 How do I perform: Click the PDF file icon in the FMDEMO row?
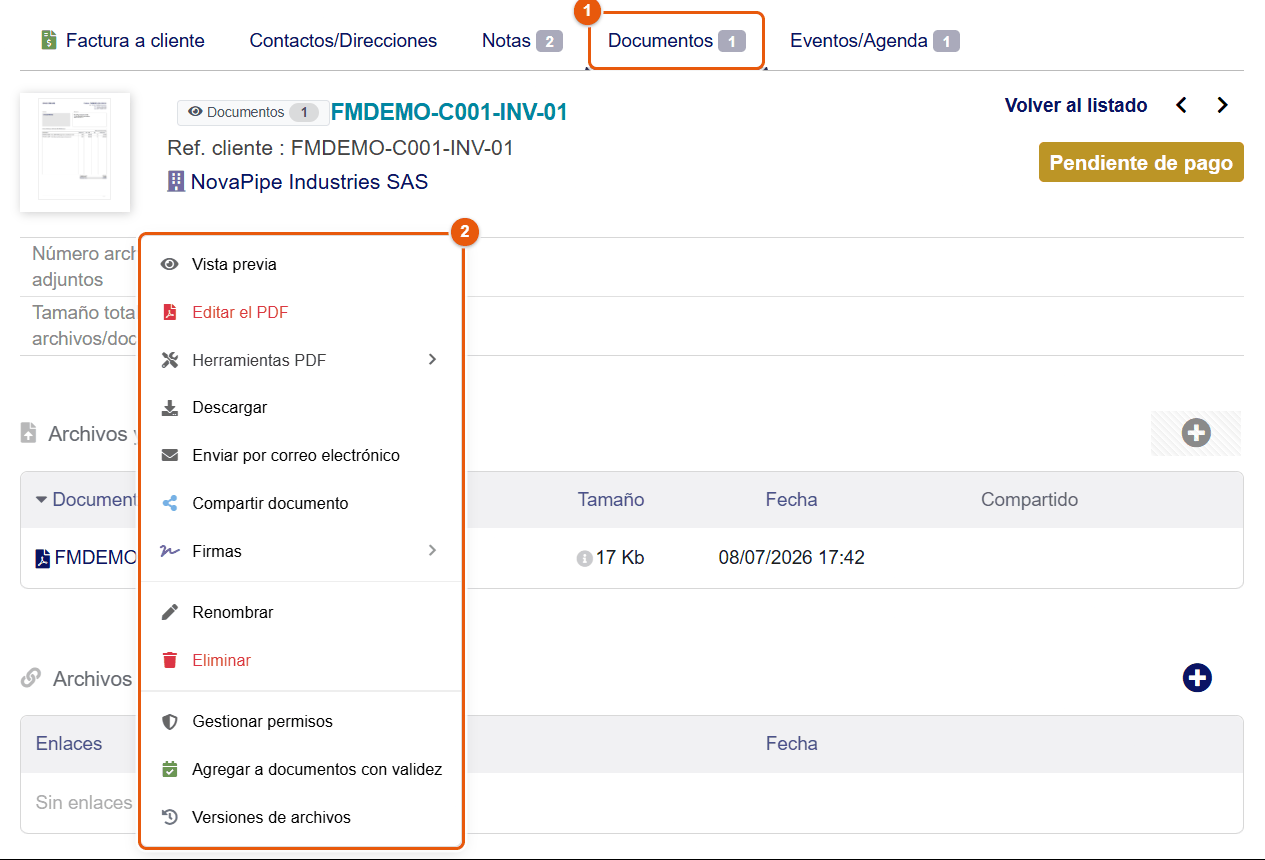(x=42, y=558)
